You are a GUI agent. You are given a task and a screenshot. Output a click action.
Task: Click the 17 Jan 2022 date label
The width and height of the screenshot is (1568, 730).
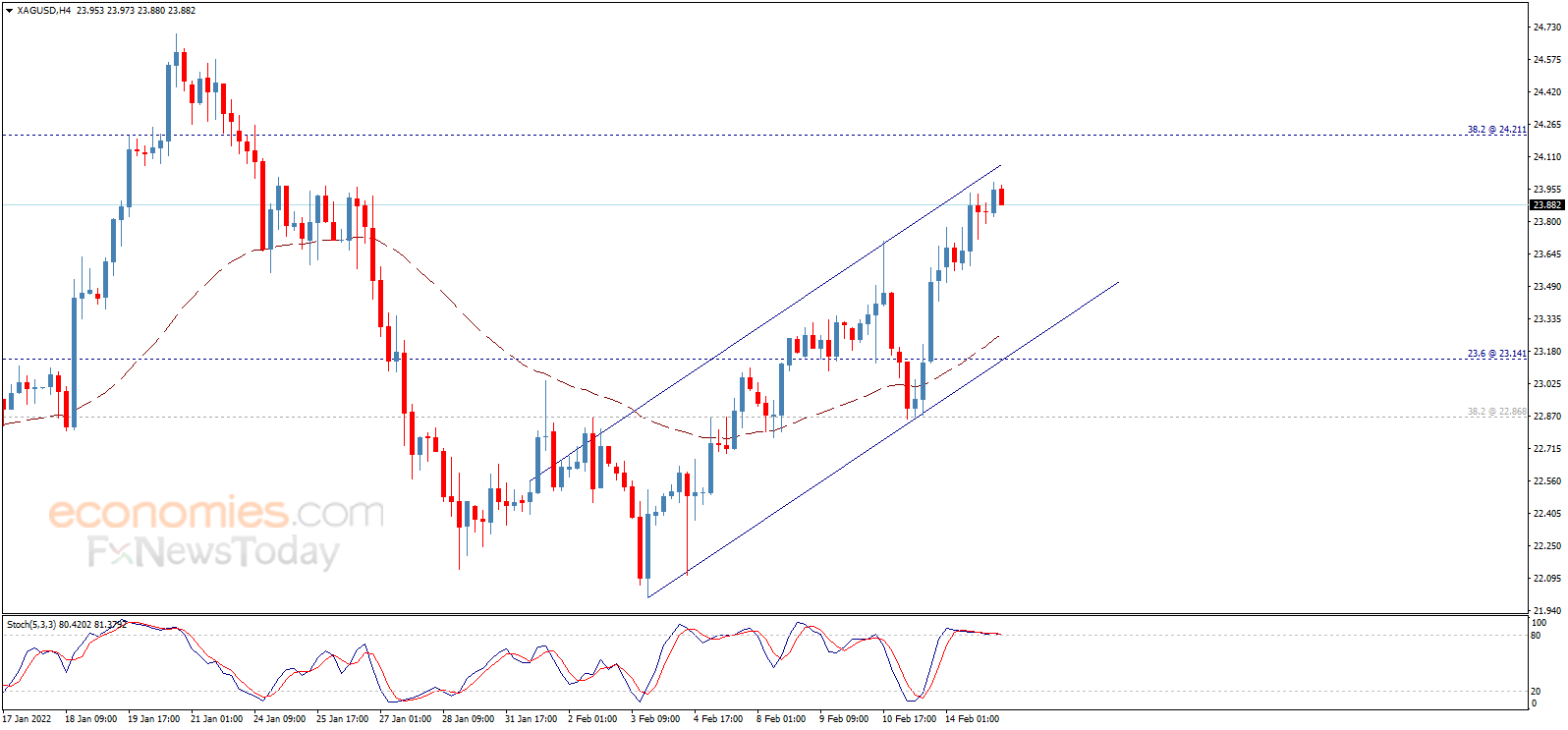[27, 719]
